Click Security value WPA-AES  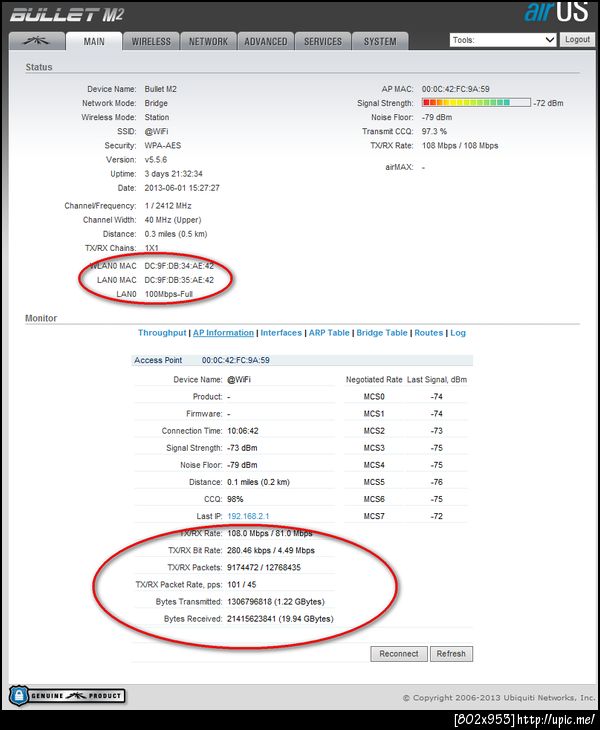162,146
